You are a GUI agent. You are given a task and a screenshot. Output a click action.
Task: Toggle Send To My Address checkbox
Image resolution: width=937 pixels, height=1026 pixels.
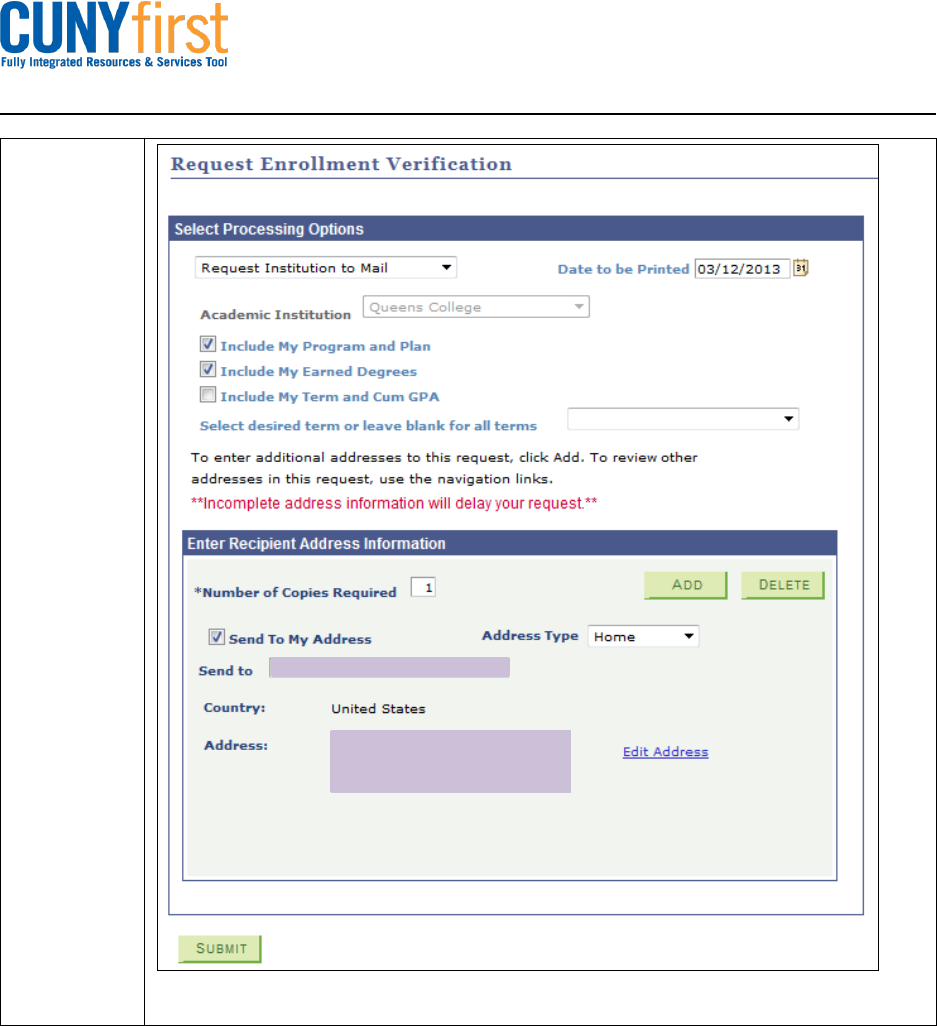coord(217,637)
